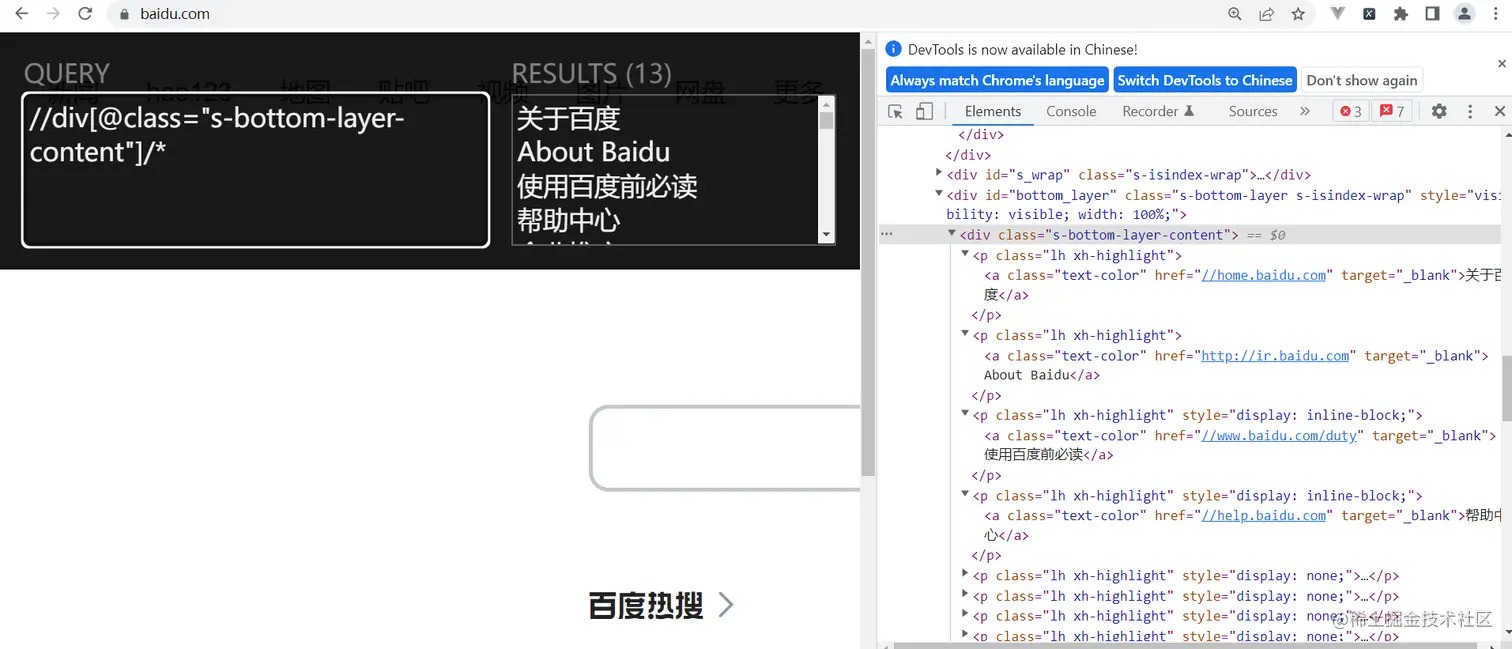Show the 7 issues counter
Image resolution: width=1512 pixels, height=649 pixels.
pyautogui.click(x=1393, y=111)
